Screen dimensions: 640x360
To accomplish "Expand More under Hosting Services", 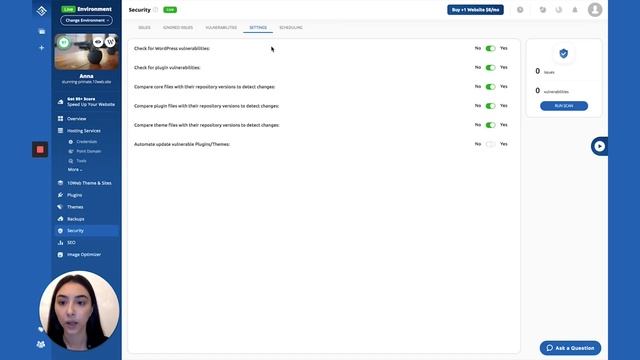I will pos(75,169).
